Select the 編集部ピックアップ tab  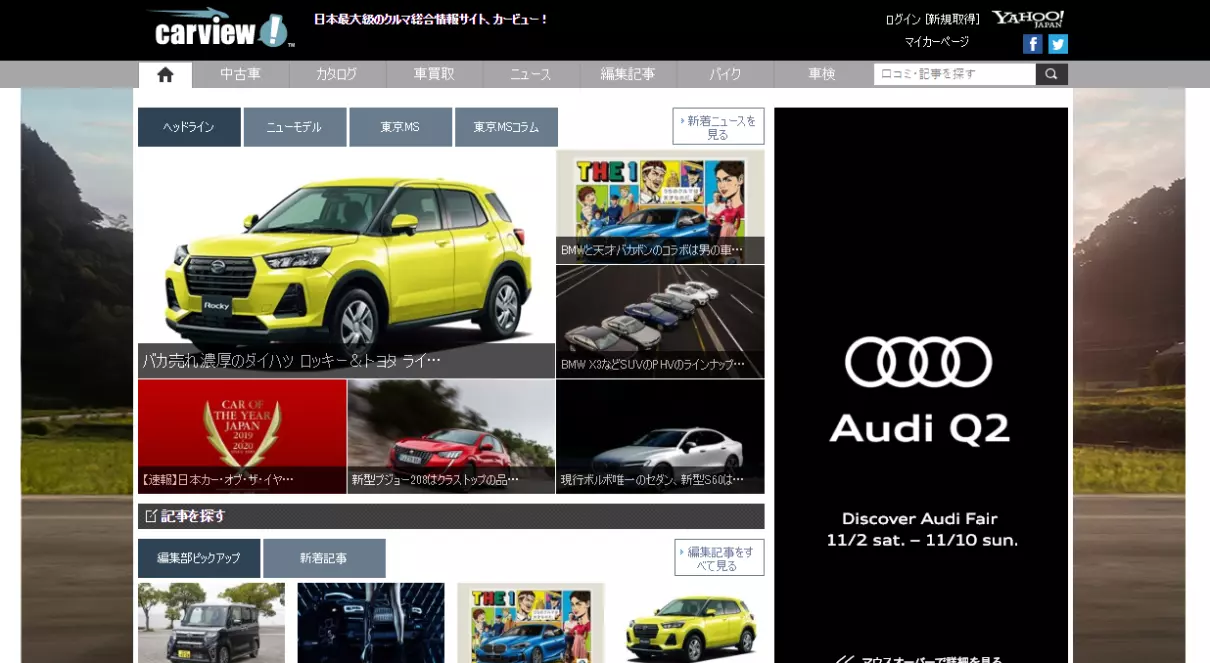pyautogui.click(x=199, y=558)
